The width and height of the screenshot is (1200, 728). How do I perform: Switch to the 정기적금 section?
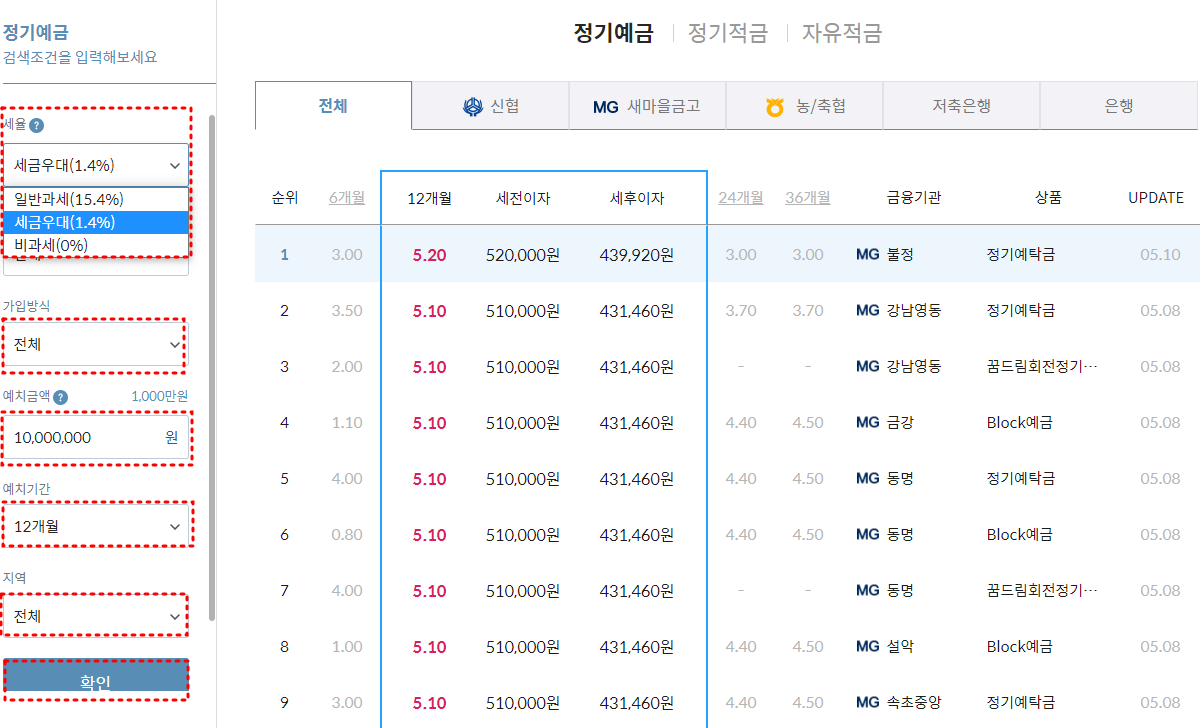[727, 33]
